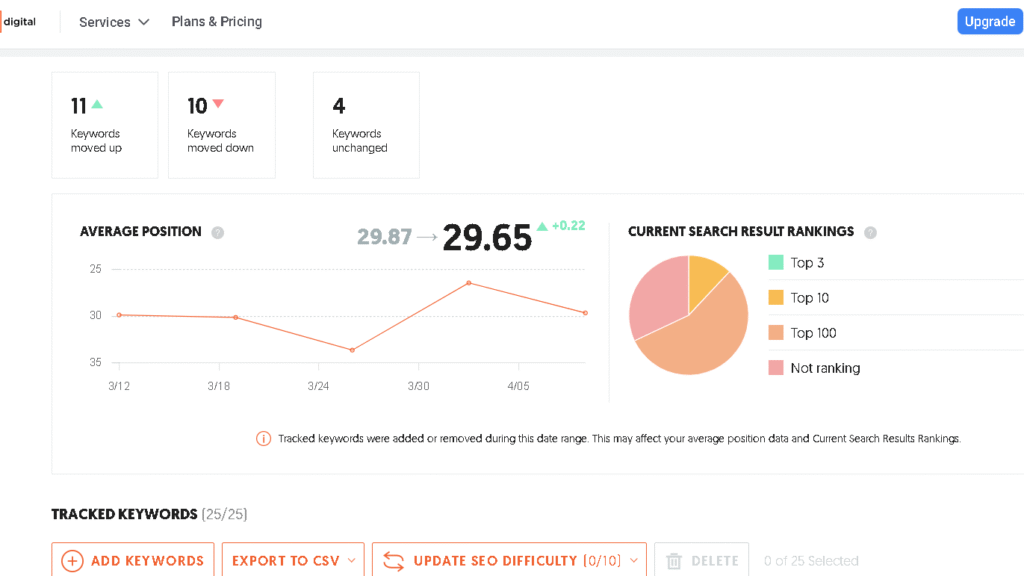Click the Upgrade button
This screenshot has height=576, width=1024.
click(x=989, y=21)
